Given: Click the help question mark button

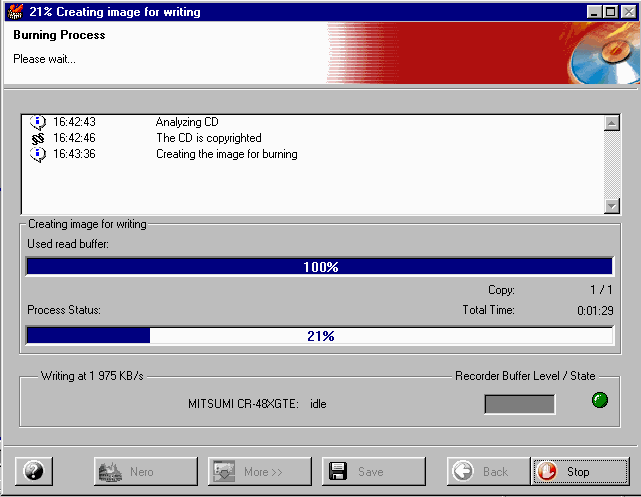Looking at the screenshot, I should pos(35,471).
